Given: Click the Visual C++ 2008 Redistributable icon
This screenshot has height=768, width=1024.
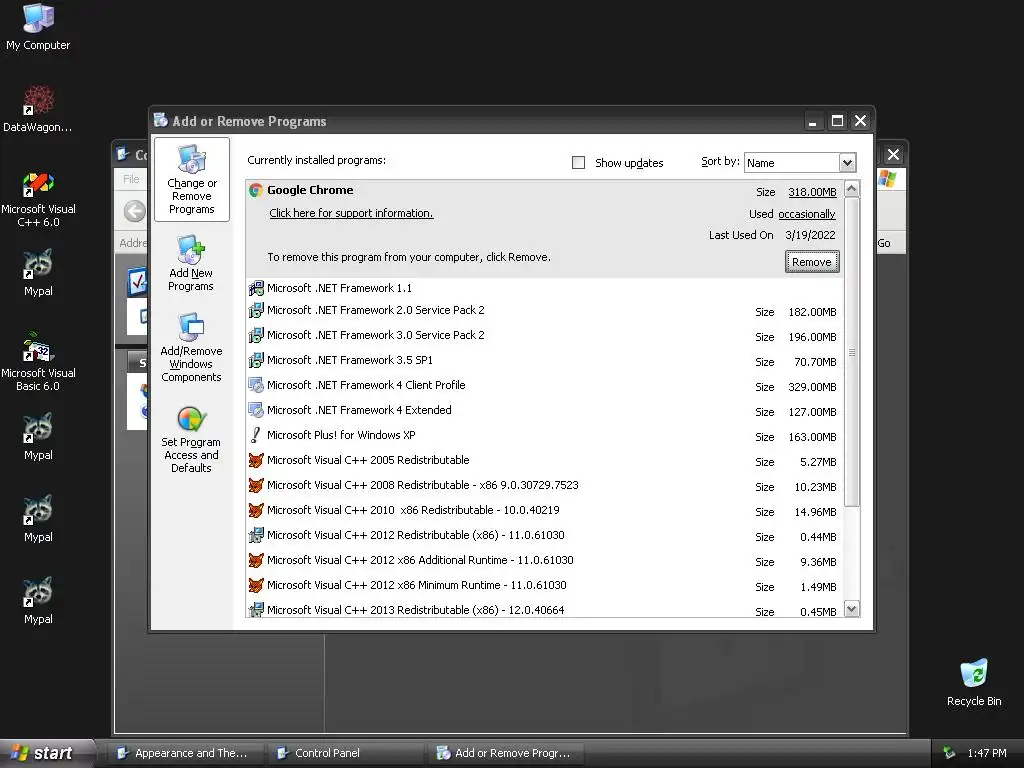Looking at the screenshot, I should coord(256,485).
